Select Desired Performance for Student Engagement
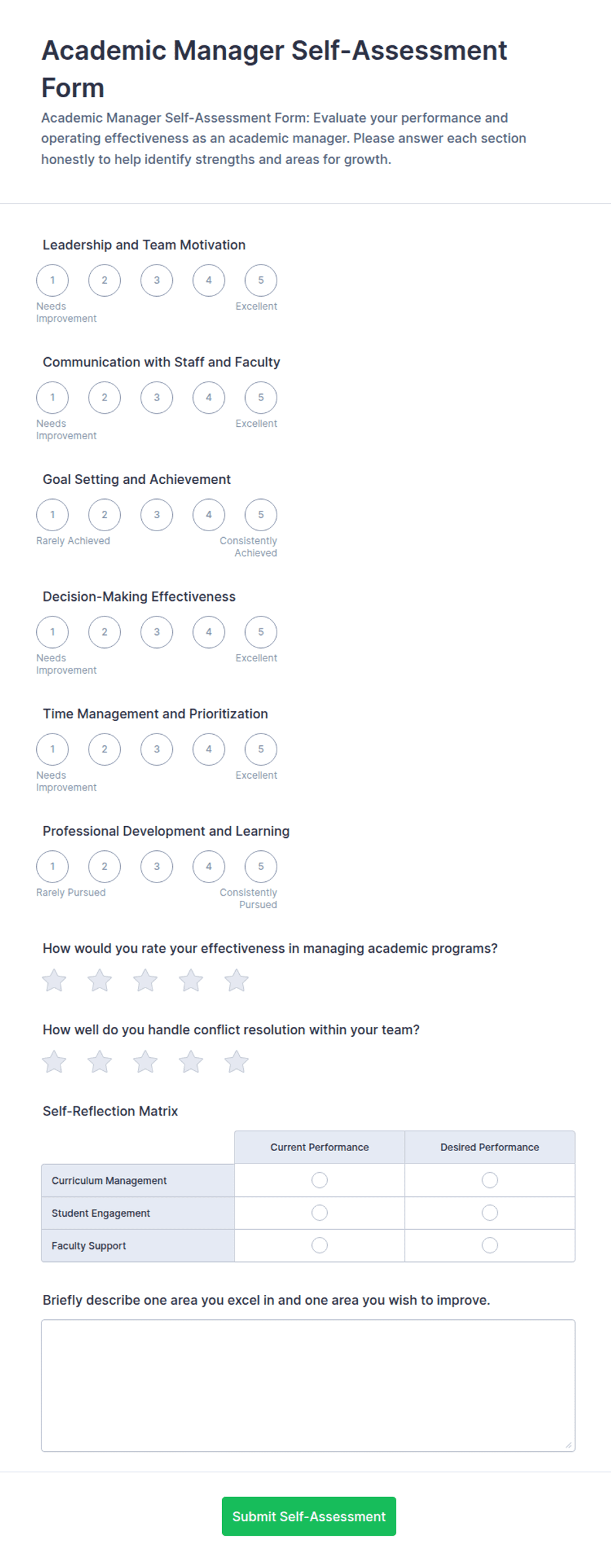 point(489,1213)
